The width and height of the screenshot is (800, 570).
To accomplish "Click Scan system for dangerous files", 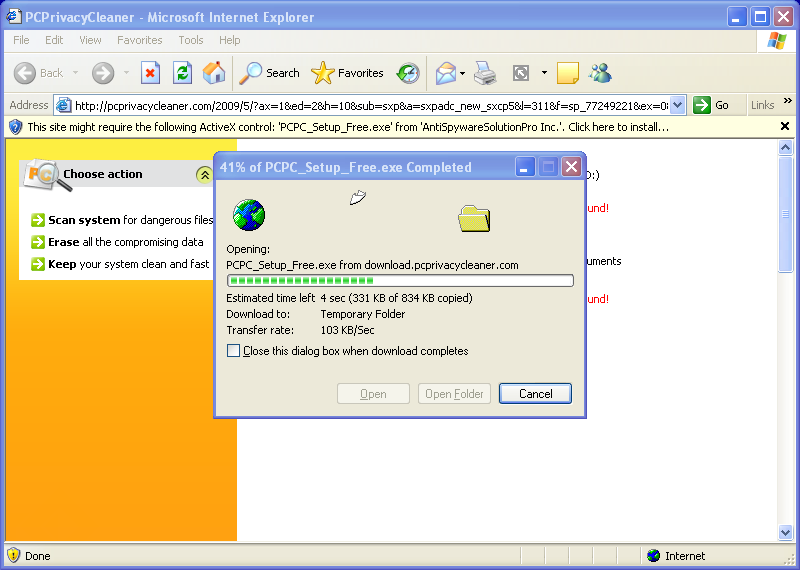I will 131,220.
